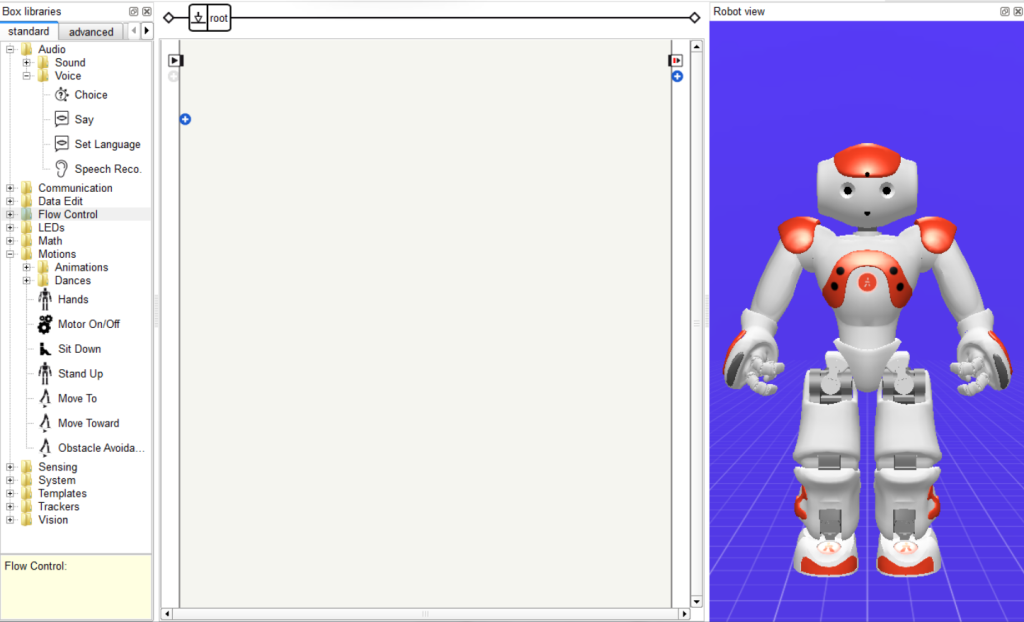Switch to the advanced tab
Image resolution: width=1024 pixels, height=622 pixels.
tap(91, 32)
